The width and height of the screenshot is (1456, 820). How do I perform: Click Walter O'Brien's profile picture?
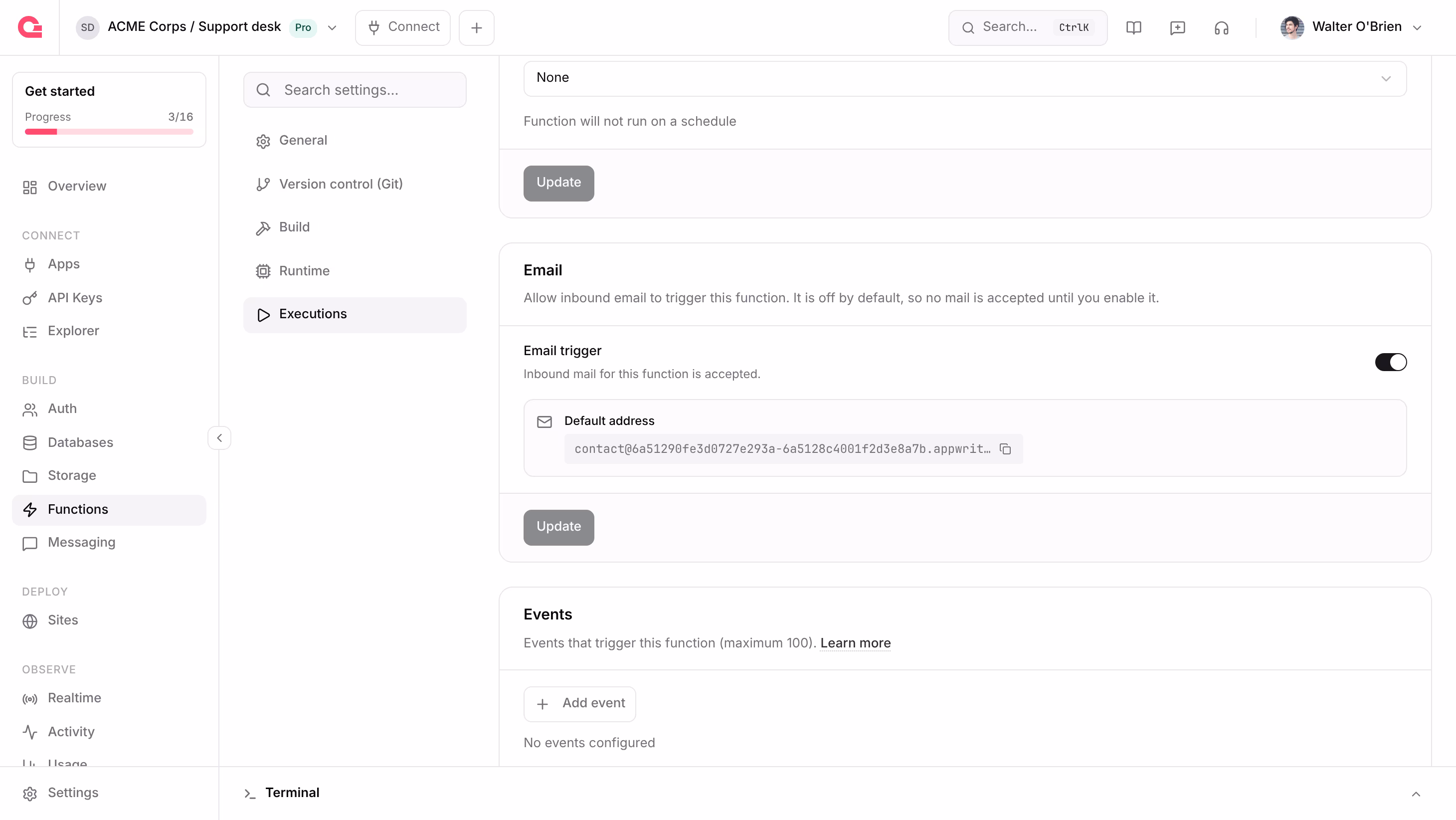click(1292, 27)
